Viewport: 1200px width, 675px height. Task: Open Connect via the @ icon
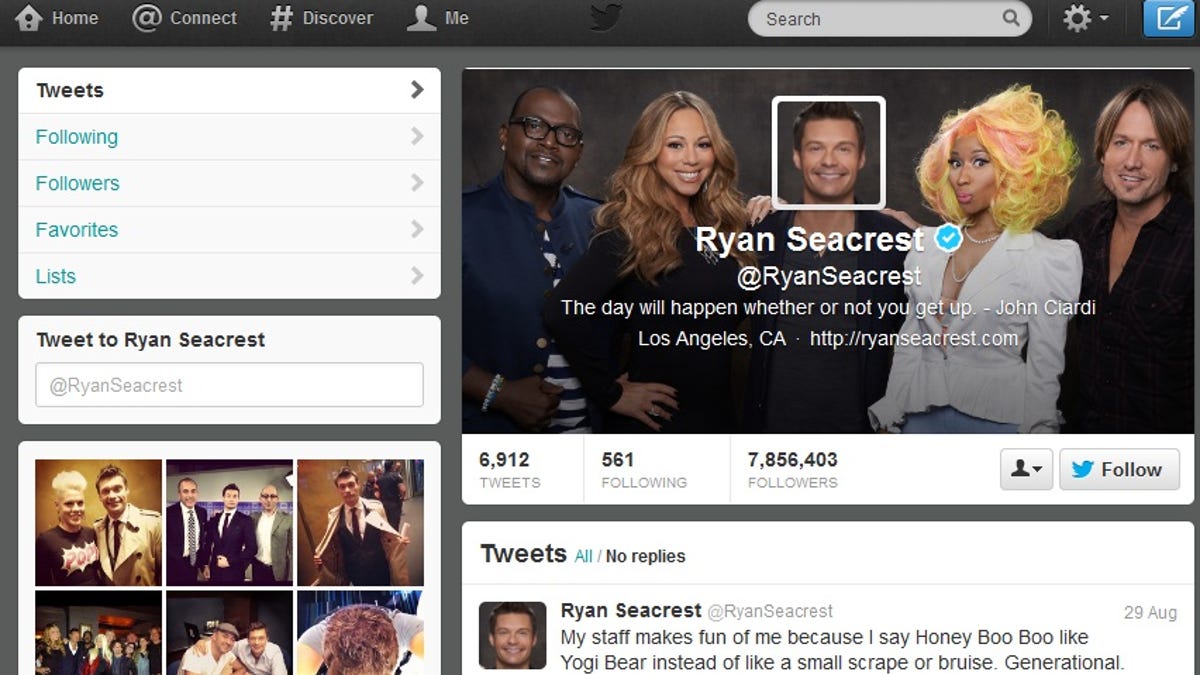click(x=147, y=18)
